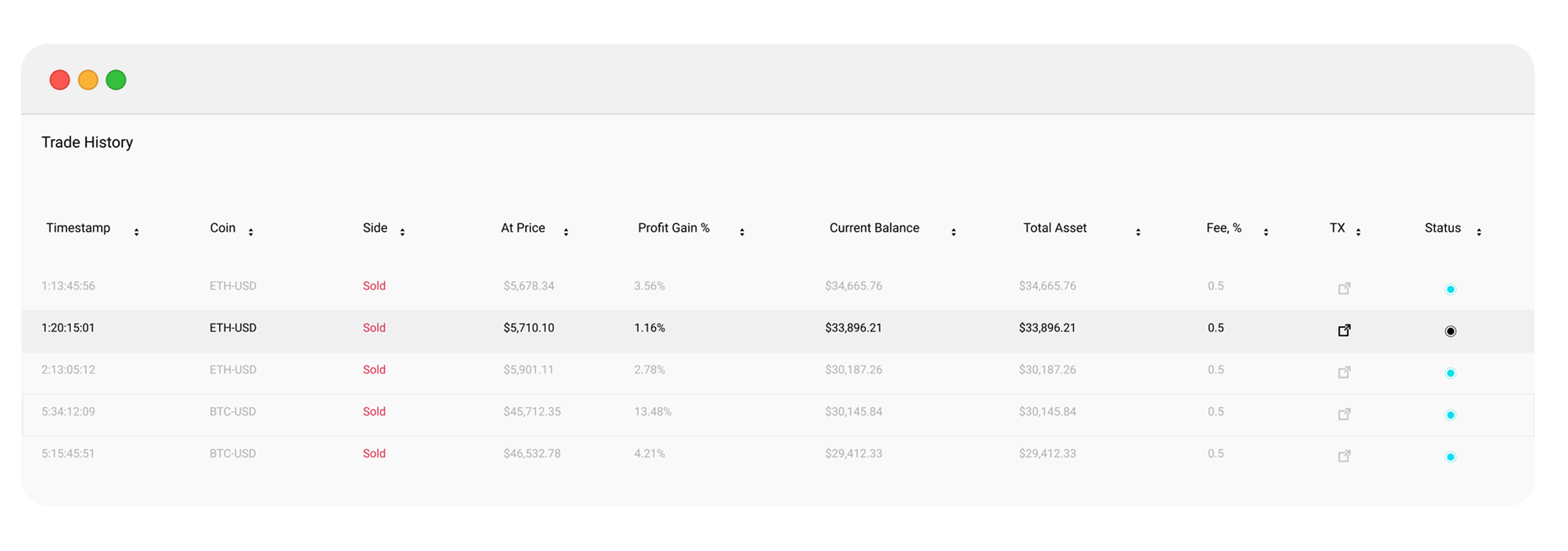This screenshot has height=551, width=1568.
Task: Select black status radio in highlighted row
Action: [x=1450, y=331]
